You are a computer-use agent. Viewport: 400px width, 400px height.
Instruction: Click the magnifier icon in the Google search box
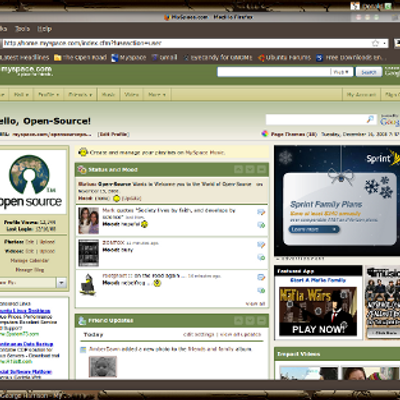pos(370,119)
